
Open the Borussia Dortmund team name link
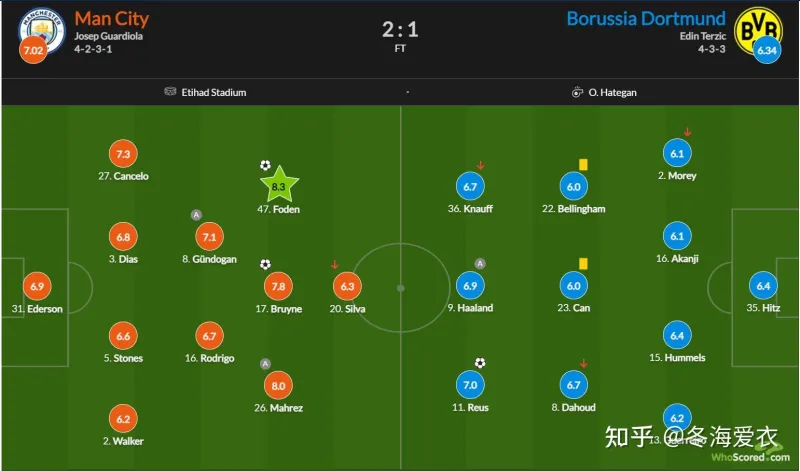tap(646, 18)
